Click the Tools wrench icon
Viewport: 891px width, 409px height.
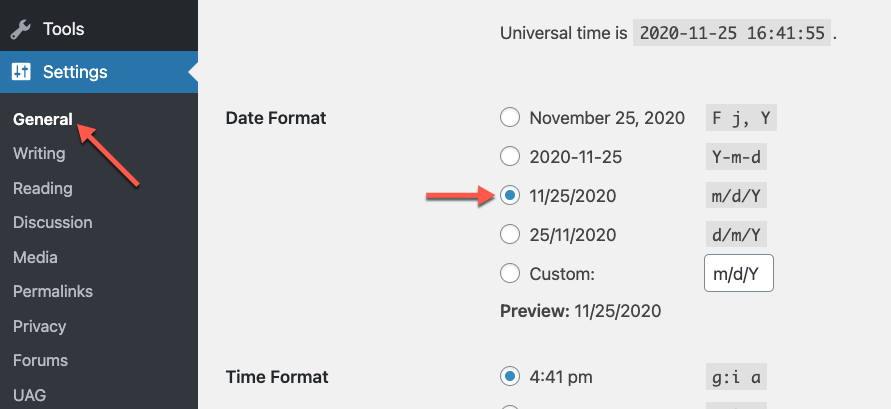pyautogui.click(x=21, y=29)
